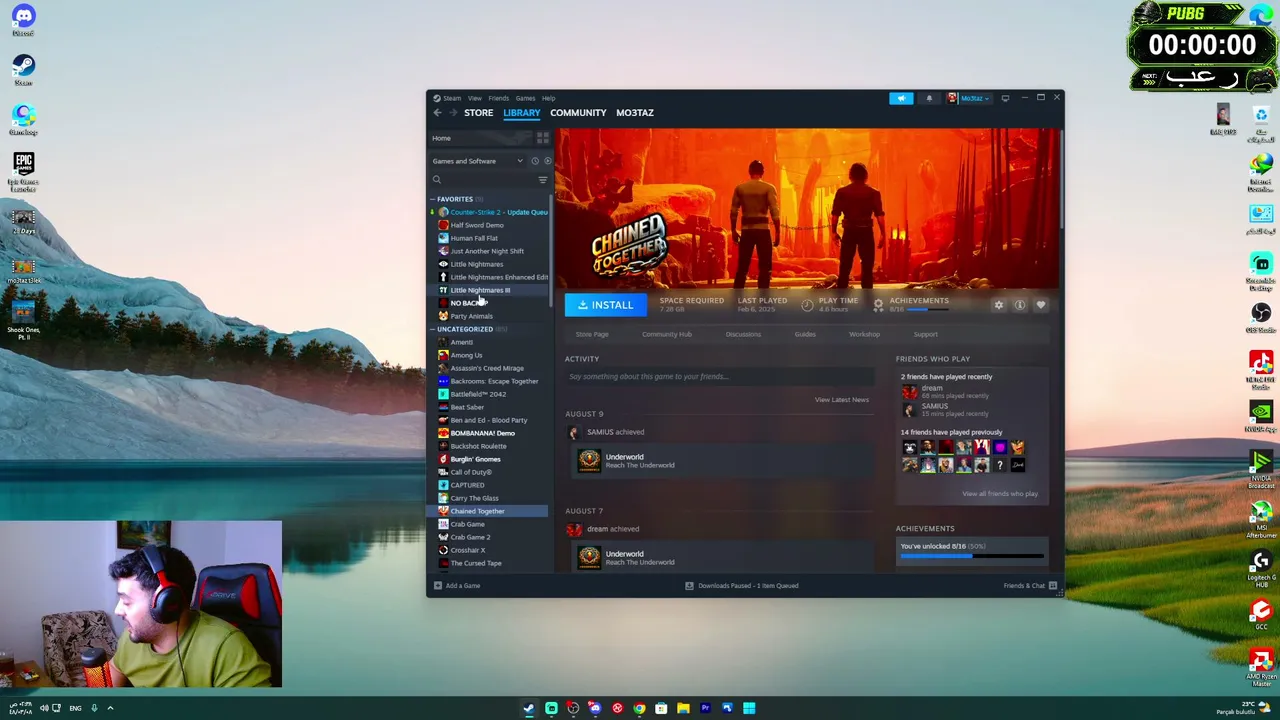The width and height of the screenshot is (1280, 720).
Task: Open Friends & Chat at bottom right
Action: [x=1030, y=586]
